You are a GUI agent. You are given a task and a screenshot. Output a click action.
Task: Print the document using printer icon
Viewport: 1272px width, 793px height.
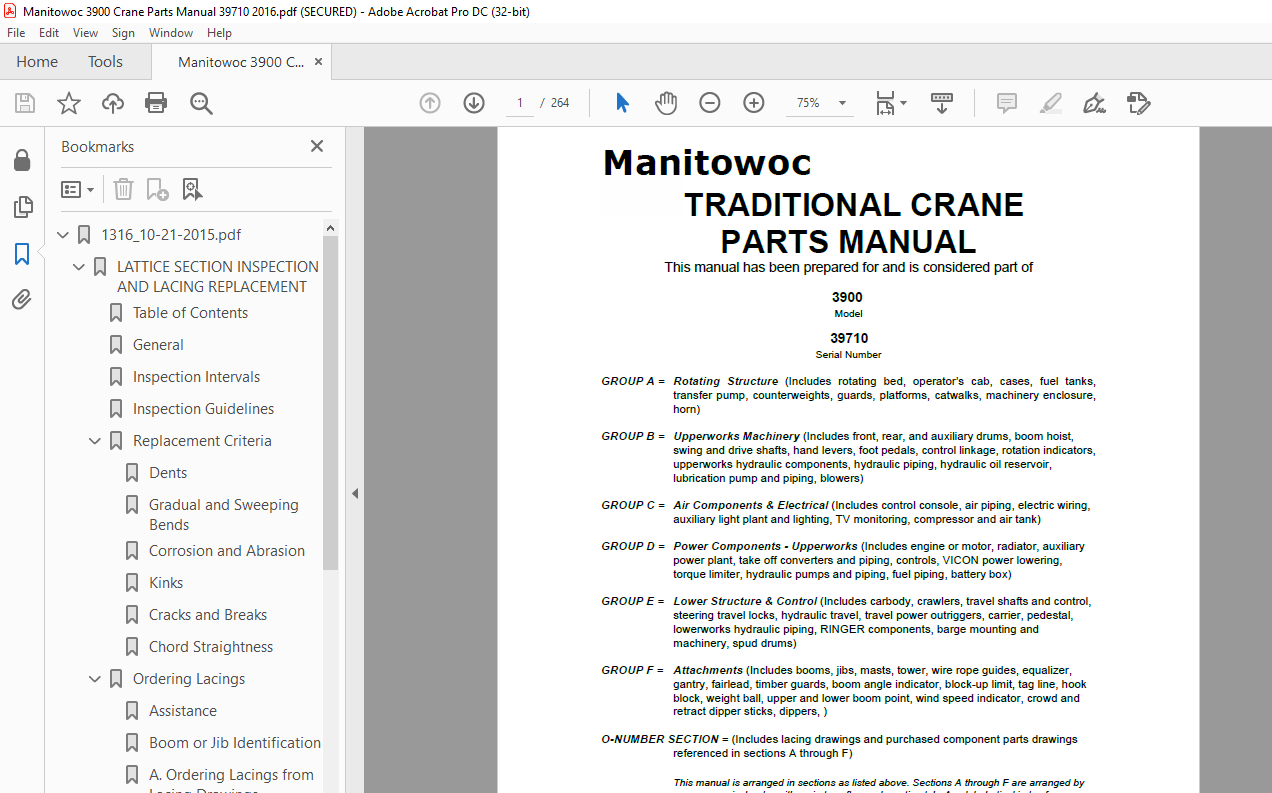tap(156, 103)
